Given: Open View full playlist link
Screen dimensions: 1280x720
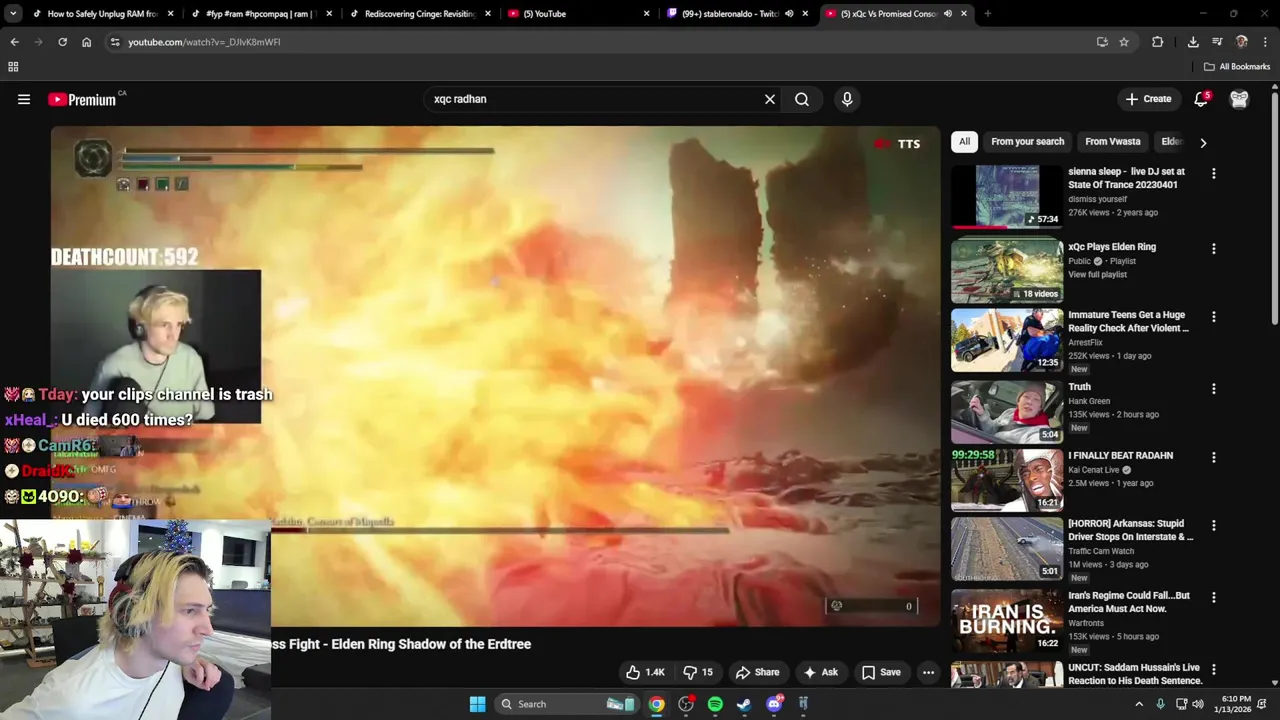Looking at the screenshot, I should tap(1097, 275).
